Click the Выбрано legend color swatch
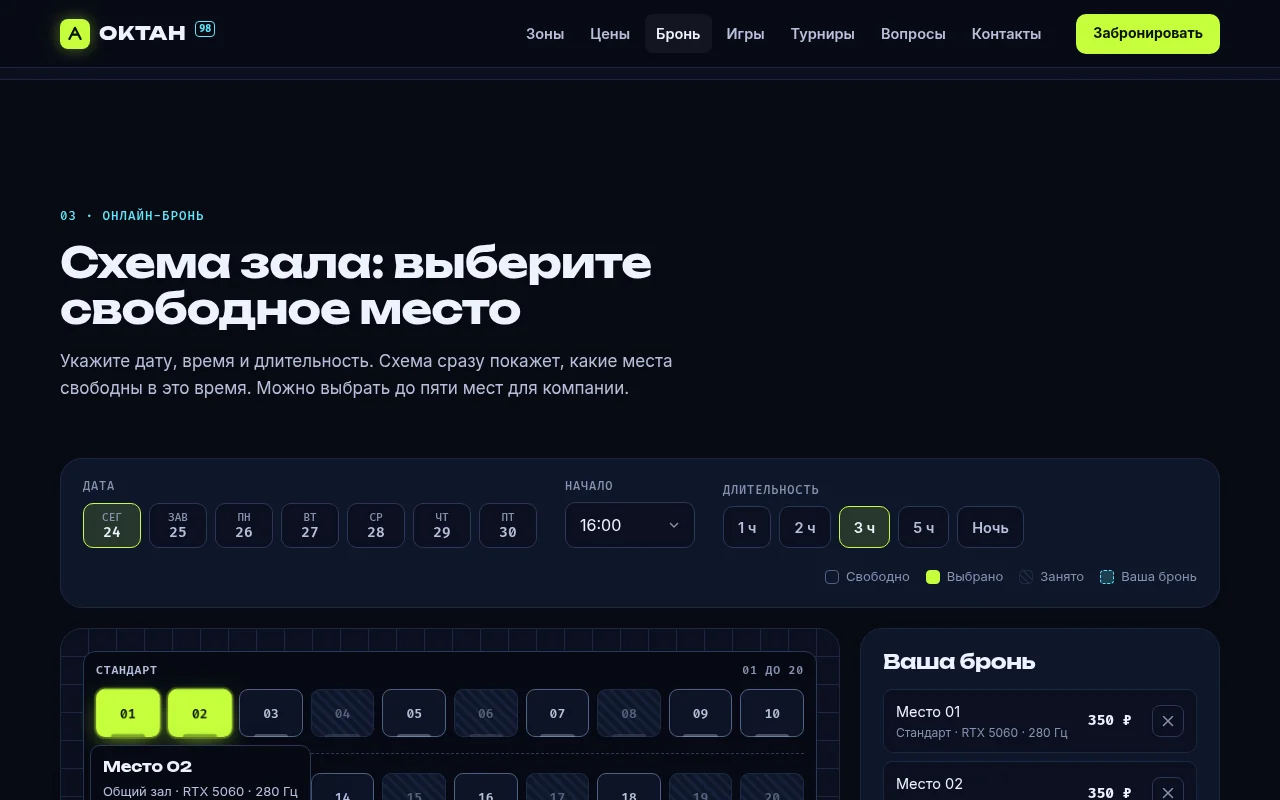This screenshot has height=800, width=1280. [933, 577]
